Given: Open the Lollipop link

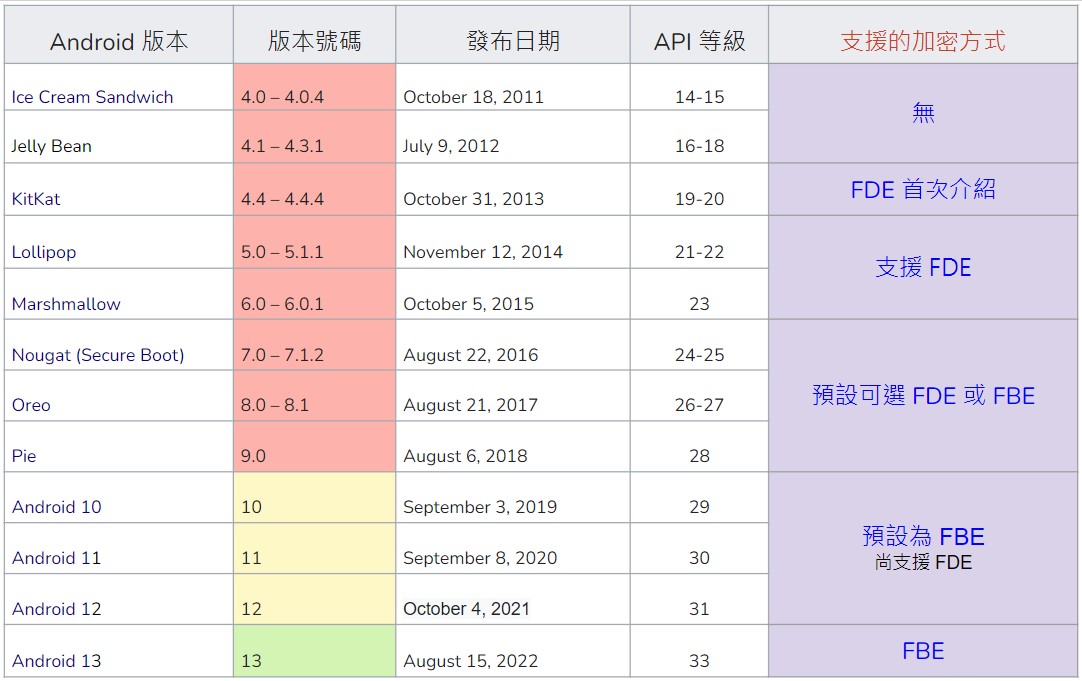Looking at the screenshot, I should [43, 252].
